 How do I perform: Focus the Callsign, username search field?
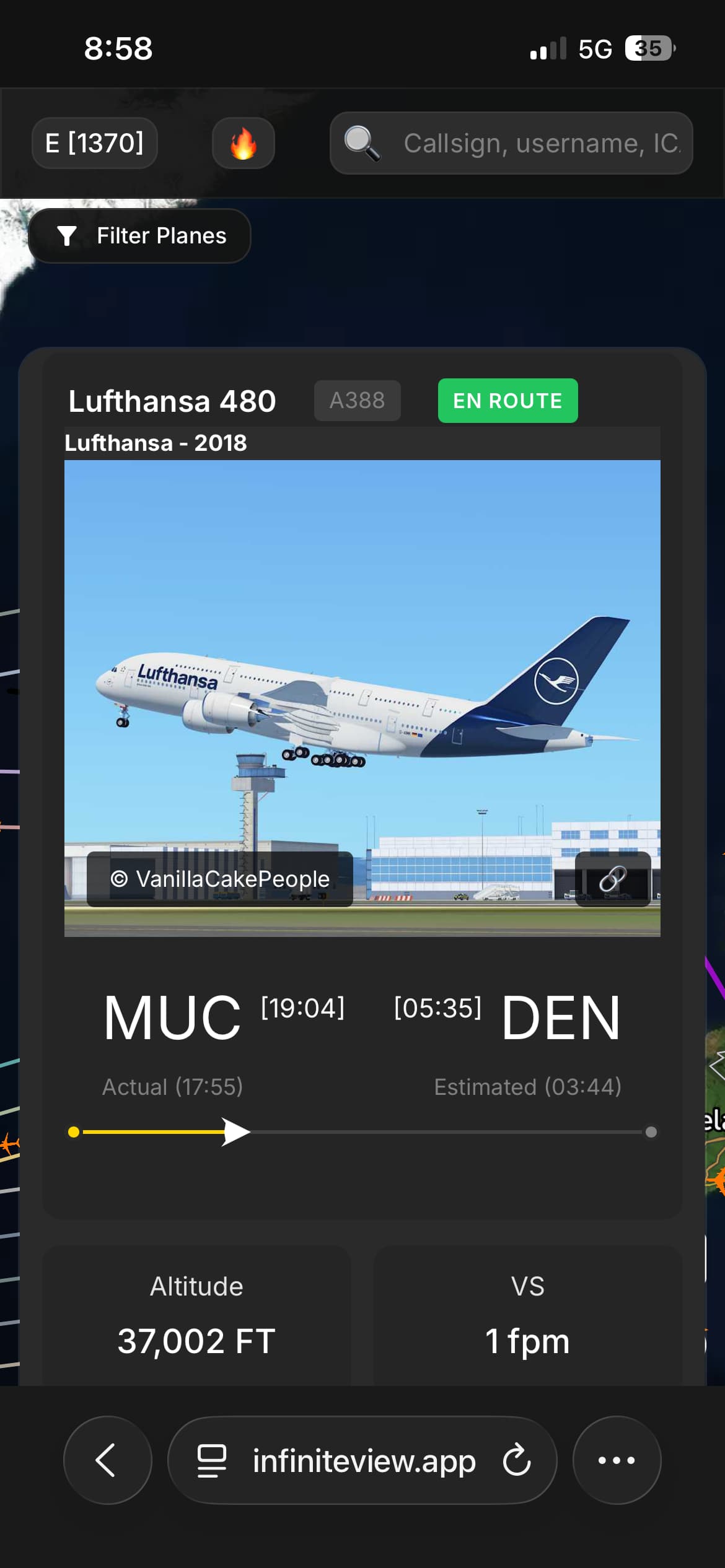point(511,143)
